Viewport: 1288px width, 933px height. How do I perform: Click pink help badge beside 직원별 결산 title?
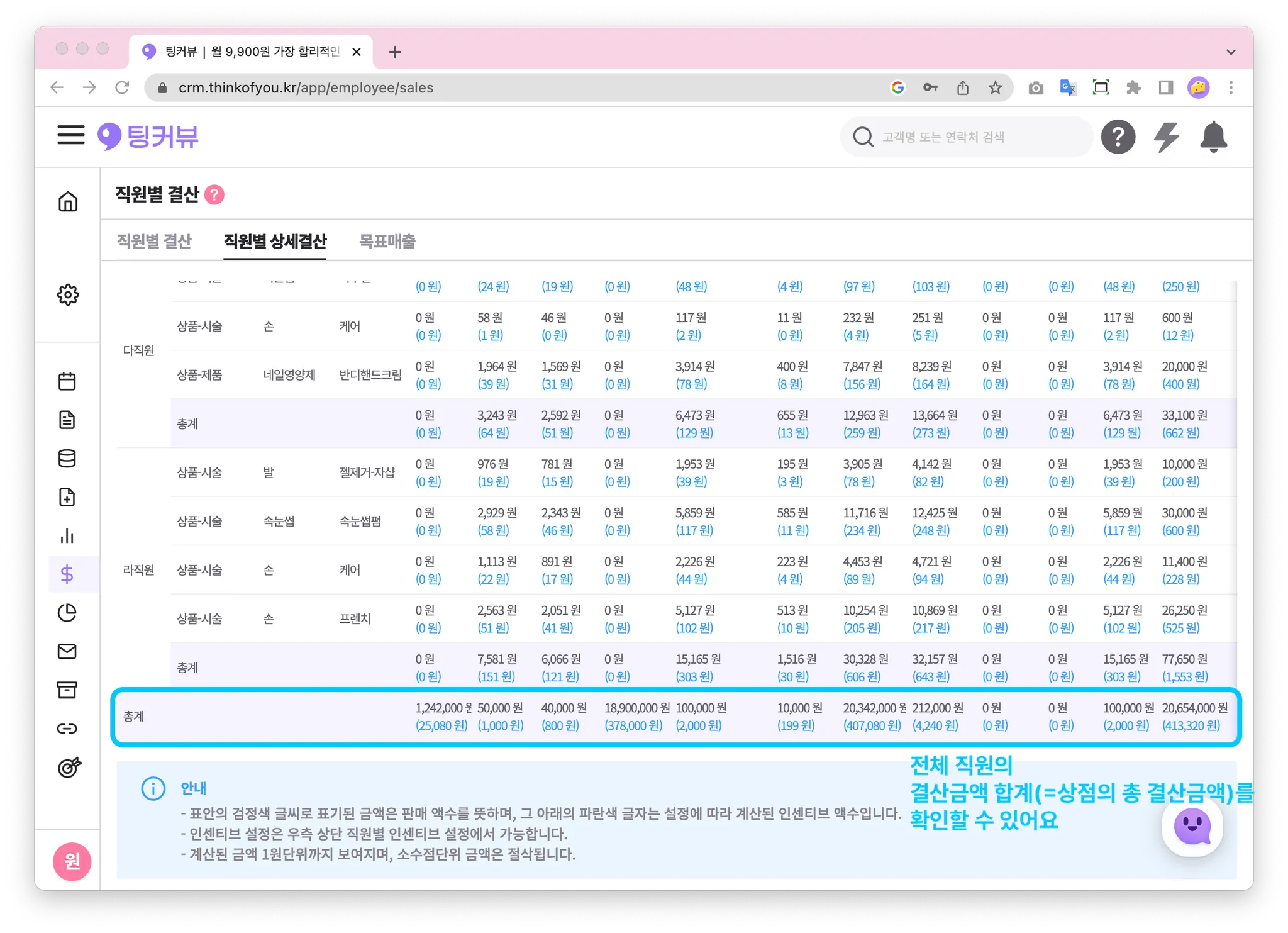tap(214, 195)
